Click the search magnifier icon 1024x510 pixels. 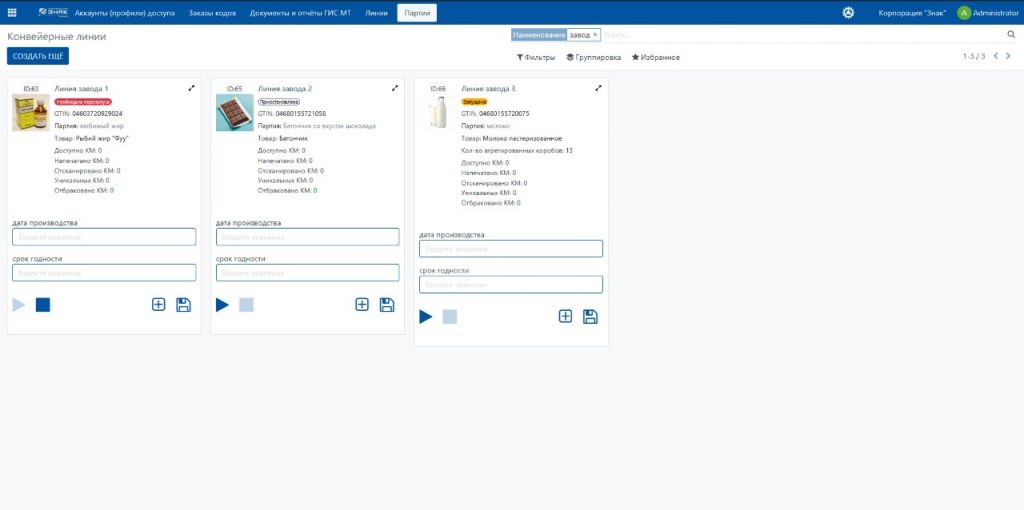click(1011, 34)
